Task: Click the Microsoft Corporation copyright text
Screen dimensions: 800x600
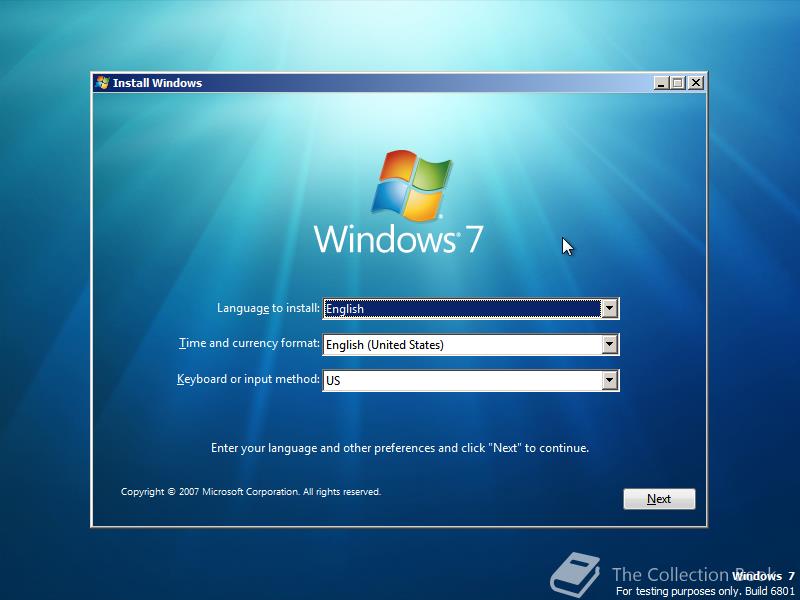Action: click(251, 492)
